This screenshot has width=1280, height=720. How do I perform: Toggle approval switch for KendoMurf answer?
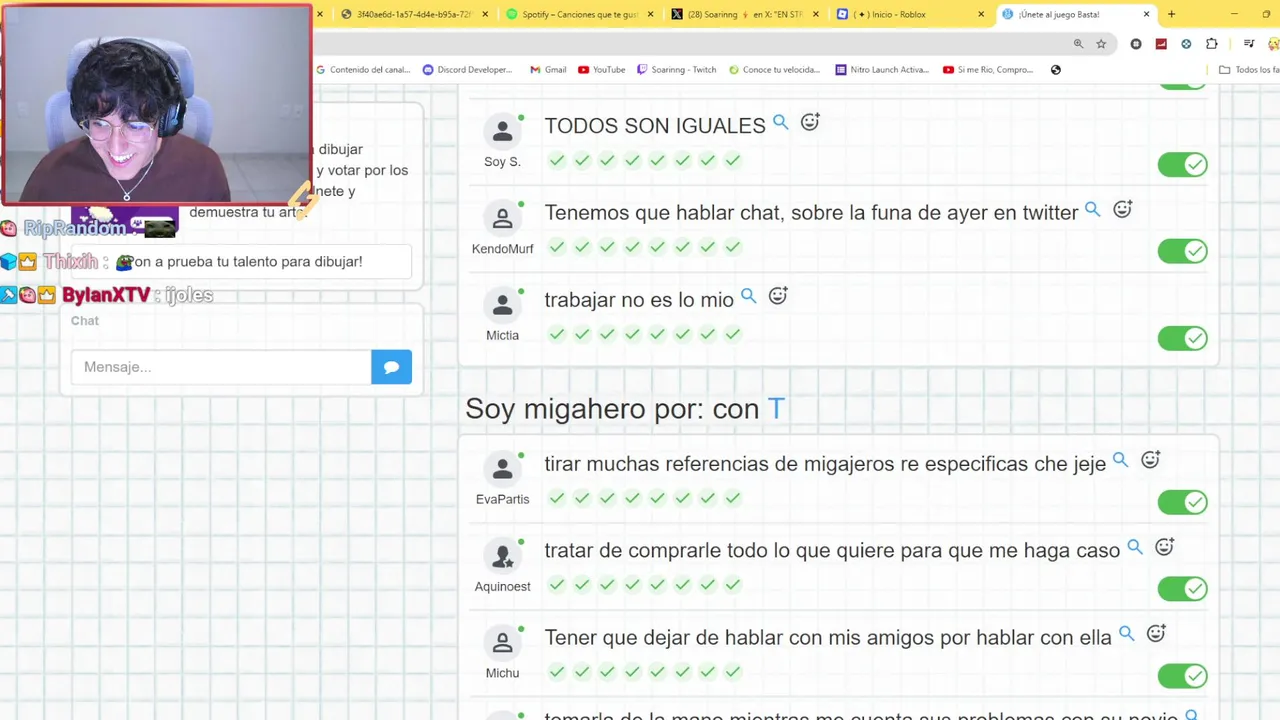tap(1183, 251)
